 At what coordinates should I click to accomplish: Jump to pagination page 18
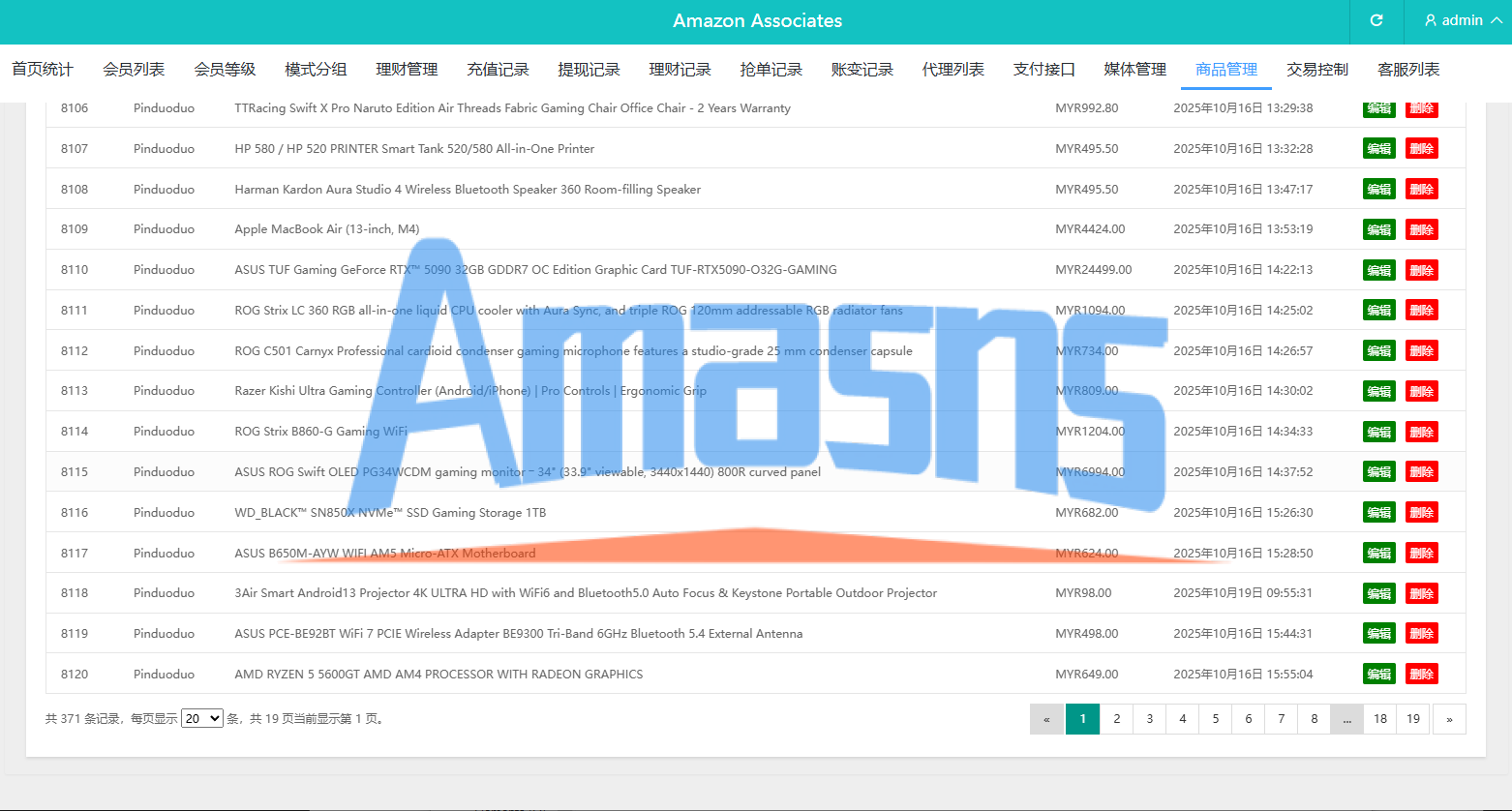[x=1380, y=719]
